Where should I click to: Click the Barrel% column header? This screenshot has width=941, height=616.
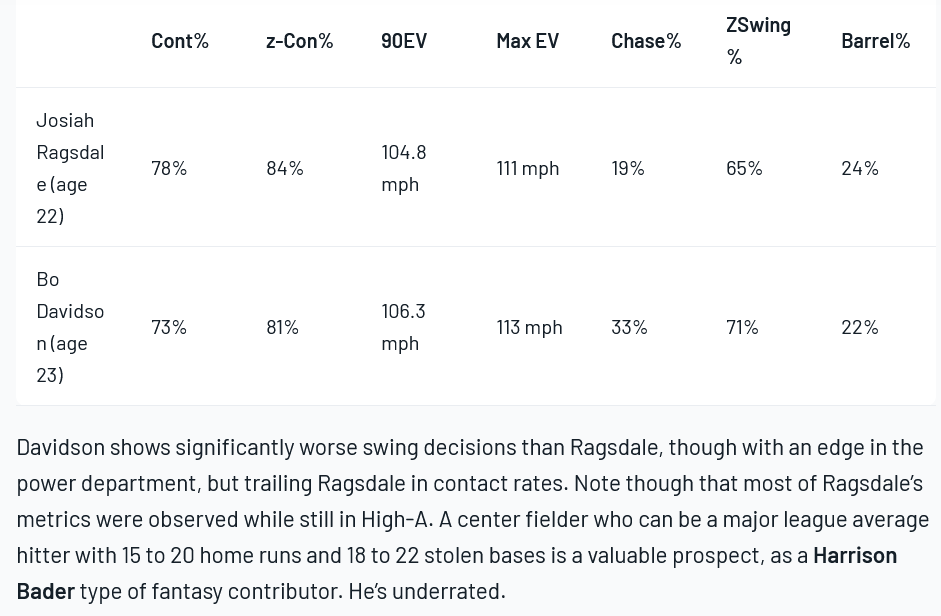(876, 41)
